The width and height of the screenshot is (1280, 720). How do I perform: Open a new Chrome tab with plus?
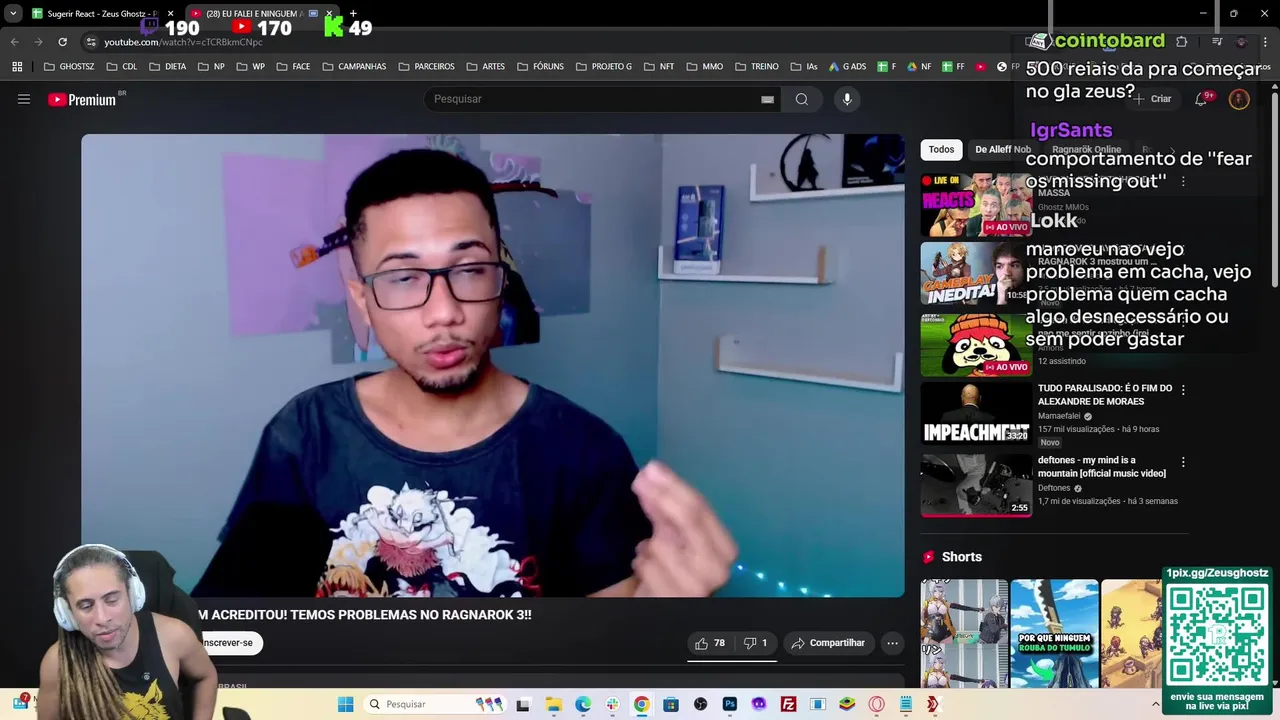352,13
